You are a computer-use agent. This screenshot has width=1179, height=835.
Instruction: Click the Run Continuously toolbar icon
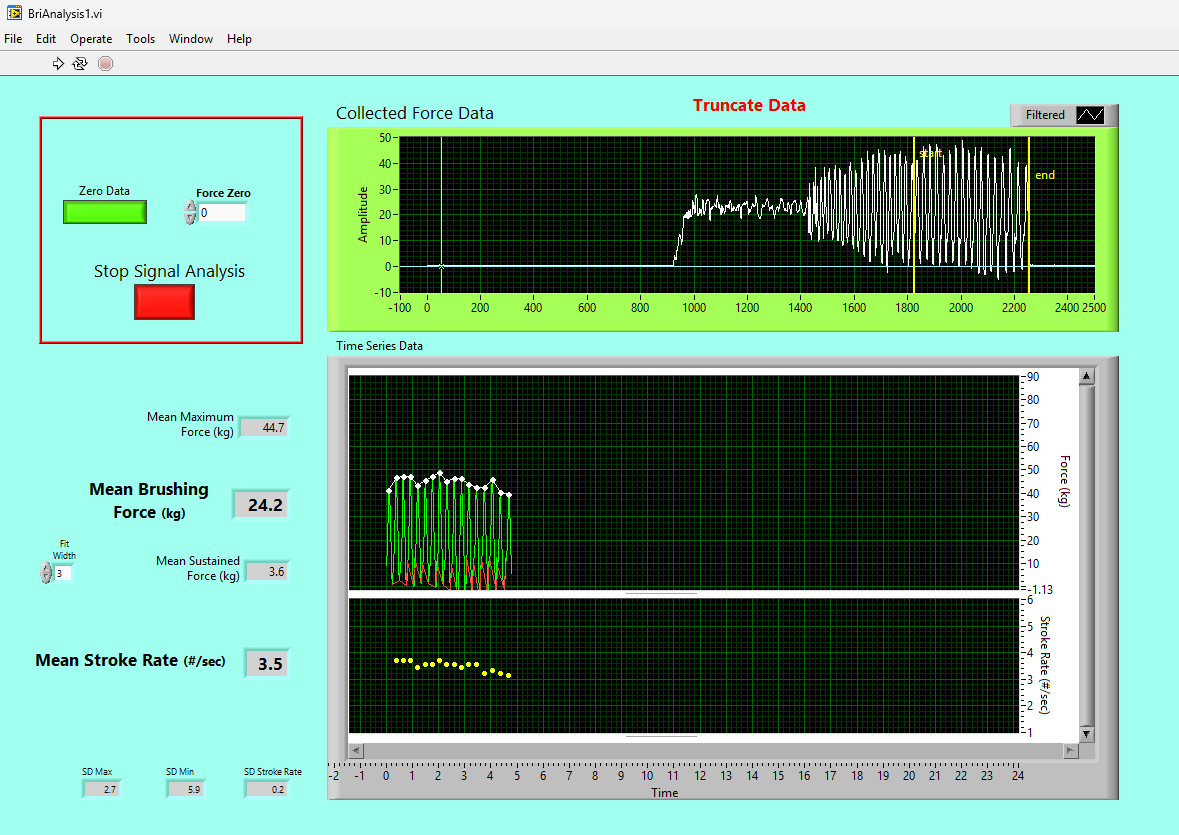[80, 64]
